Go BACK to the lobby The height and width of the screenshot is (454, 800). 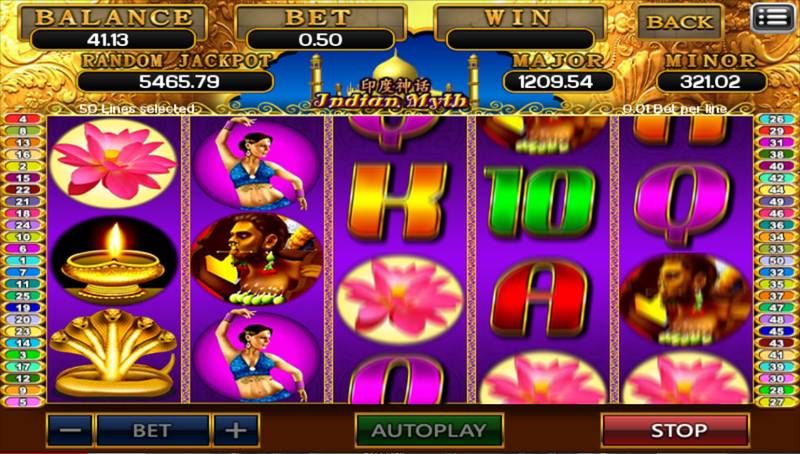click(680, 22)
